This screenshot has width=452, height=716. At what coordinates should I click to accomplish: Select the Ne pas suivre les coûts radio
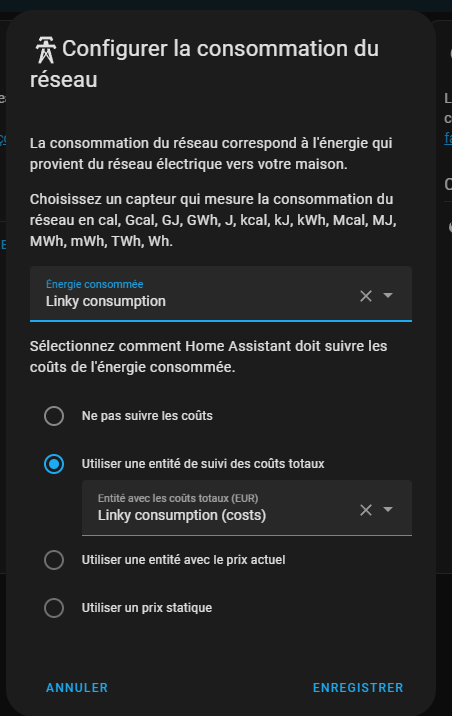(x=54, y=416)
